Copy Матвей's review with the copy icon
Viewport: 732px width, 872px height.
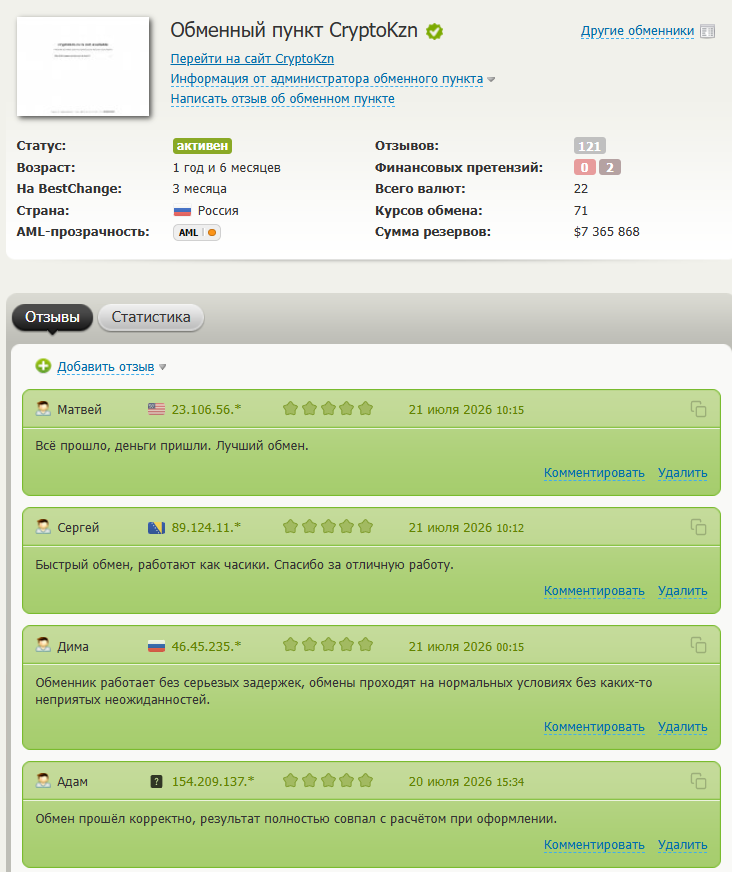(x=698, y=409)
